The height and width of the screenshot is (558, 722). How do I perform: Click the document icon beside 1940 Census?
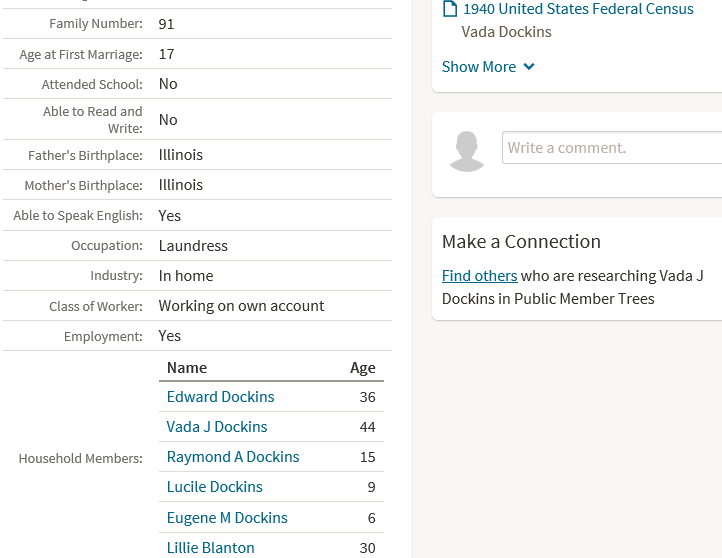[450, 9]
